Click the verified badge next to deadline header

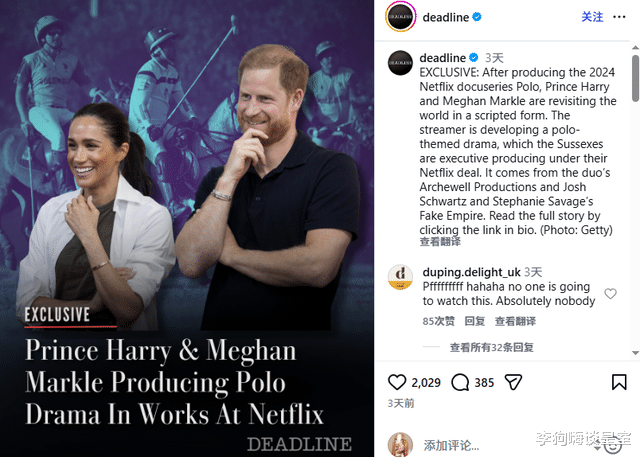(x=477, y=17)
